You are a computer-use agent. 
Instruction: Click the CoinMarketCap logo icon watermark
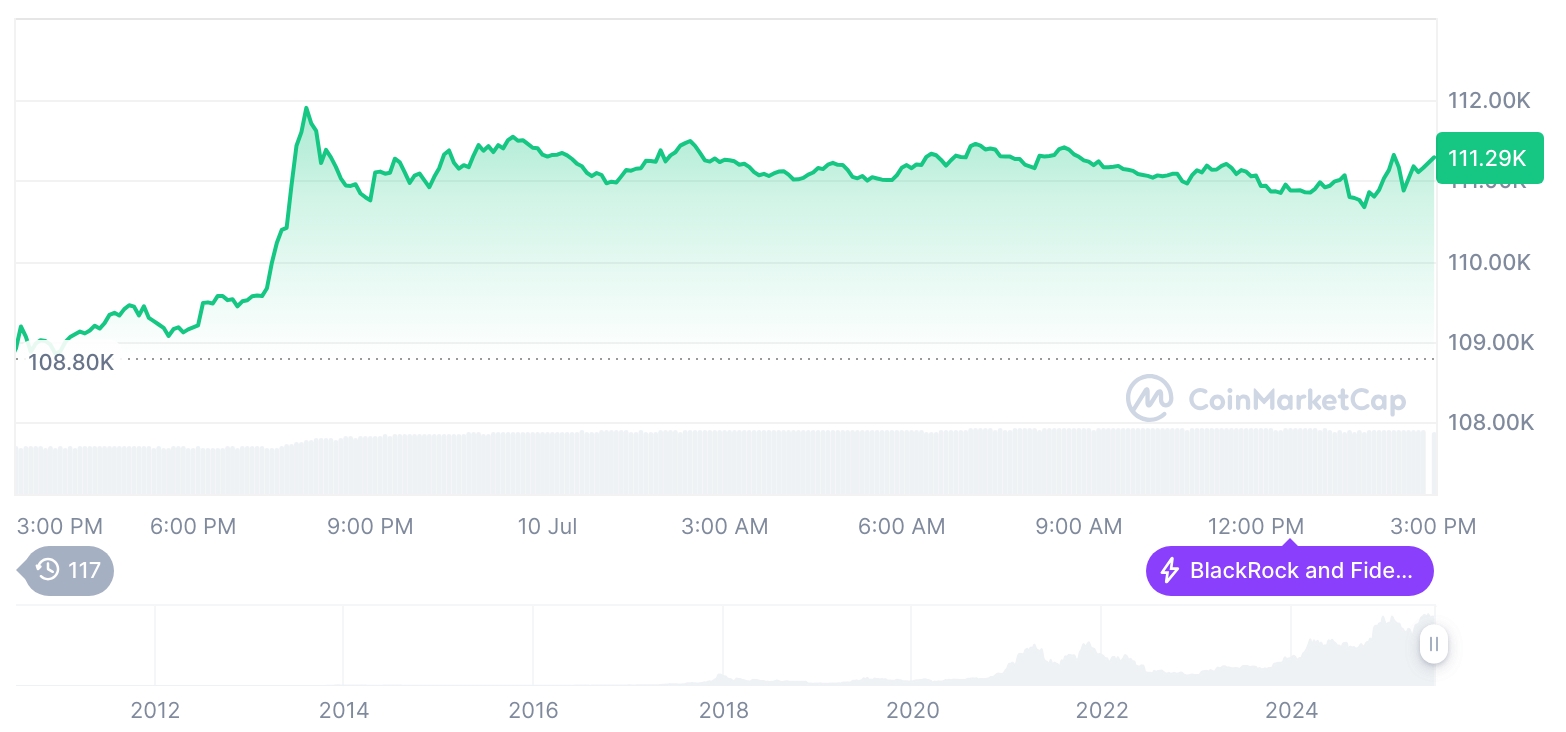pyautogui.click(x=1150, y=399)
